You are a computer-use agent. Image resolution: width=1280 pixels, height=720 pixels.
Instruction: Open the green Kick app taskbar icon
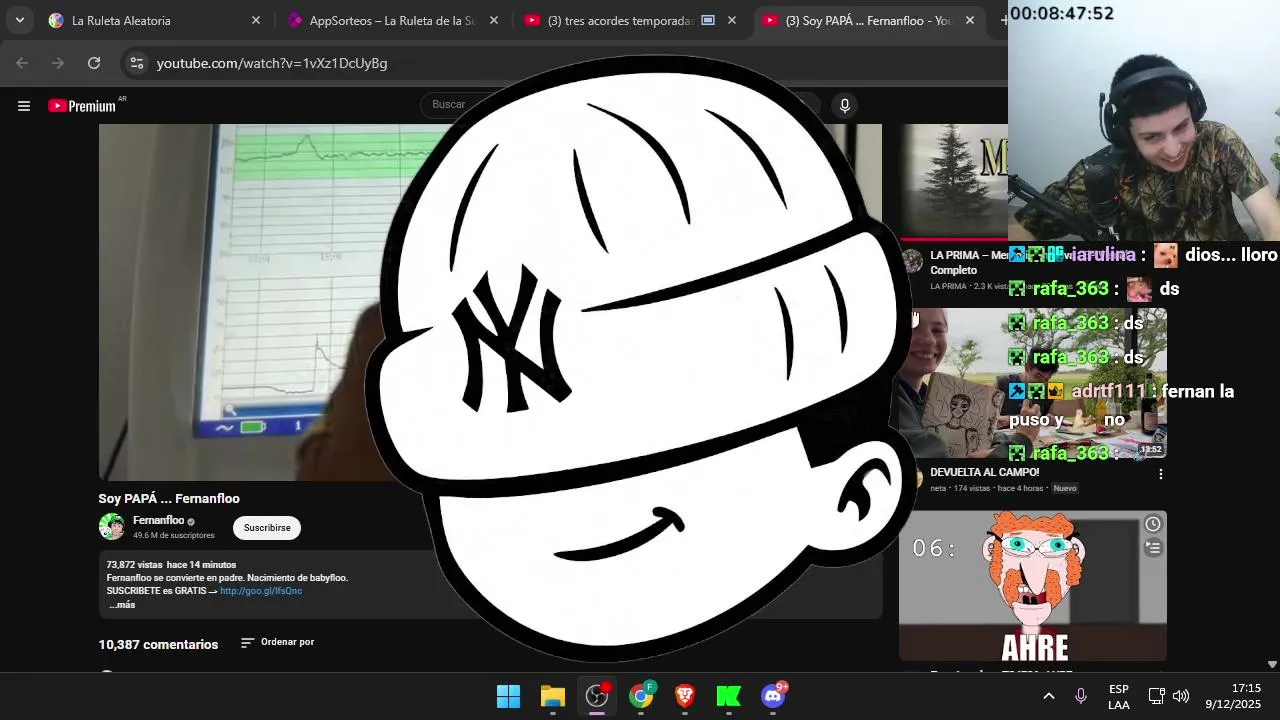click(729, 696)
